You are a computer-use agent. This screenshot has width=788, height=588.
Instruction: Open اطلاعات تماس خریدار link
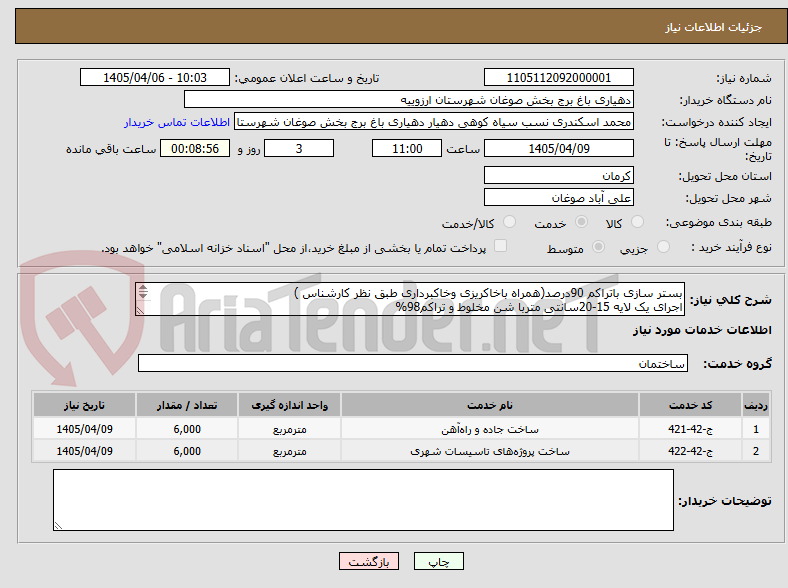tap(177, 122)
